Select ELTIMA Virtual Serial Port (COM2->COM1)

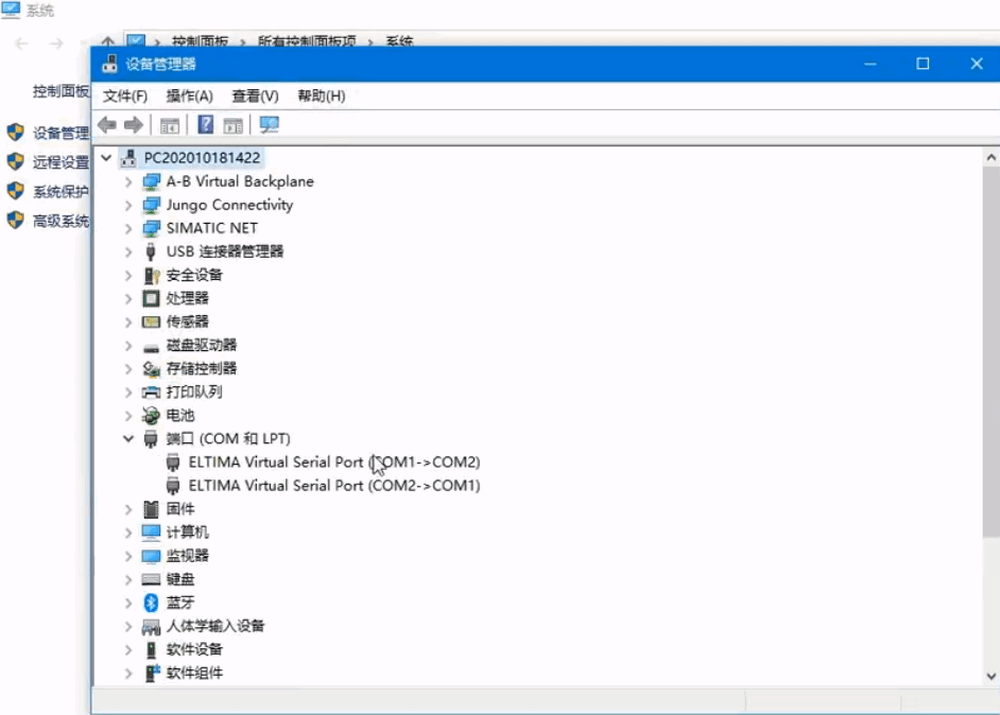tap(334, 486)
